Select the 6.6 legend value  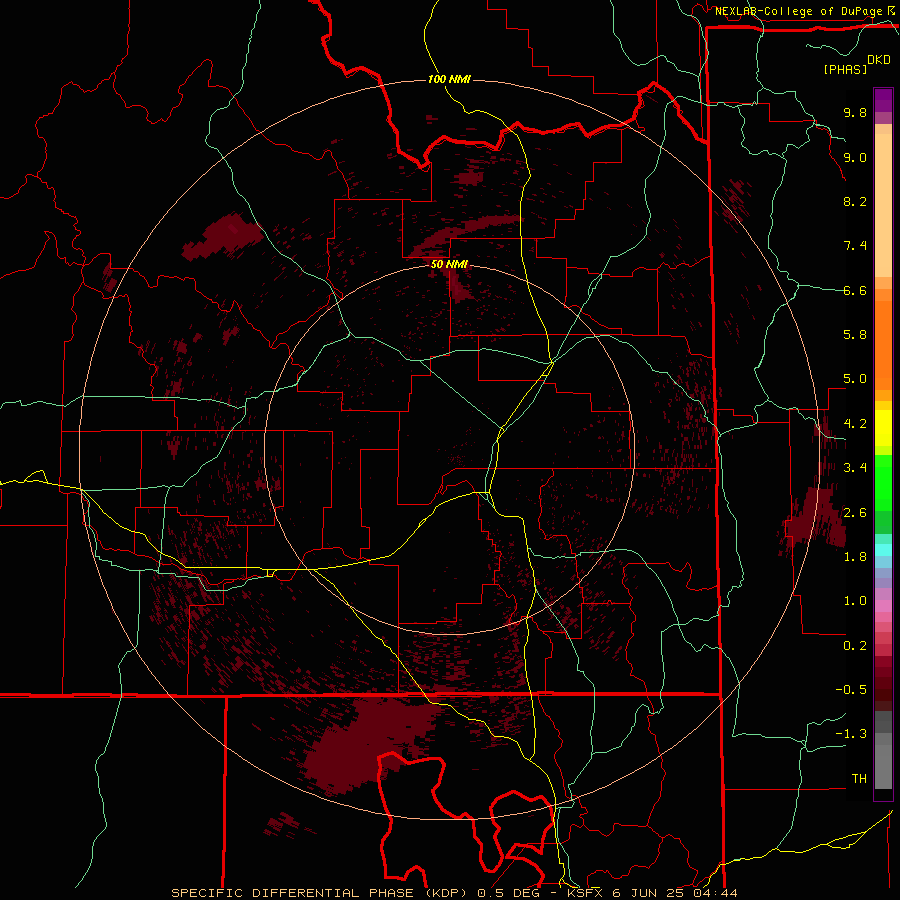click(x=855, y=290)
